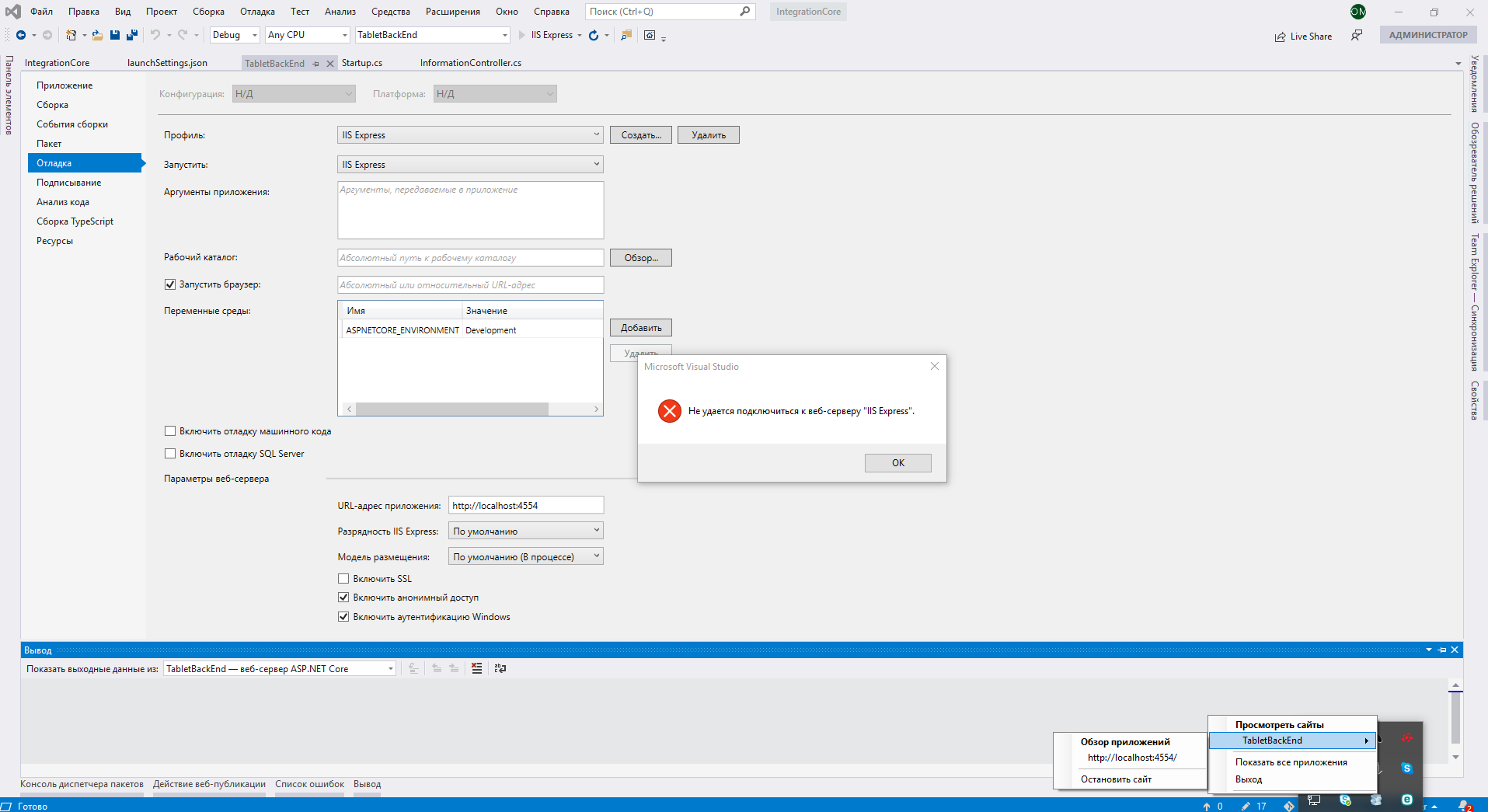Click the Find in Files toolbar icon
Viewport: 1488px width, 812px height.
[626, 35]
